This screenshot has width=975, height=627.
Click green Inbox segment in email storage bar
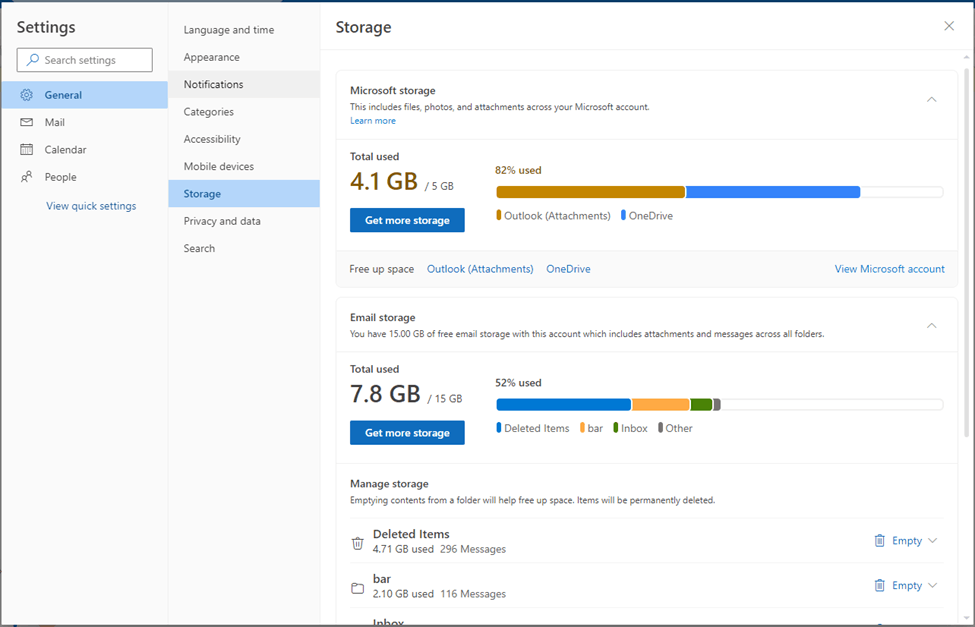[701, 404]
